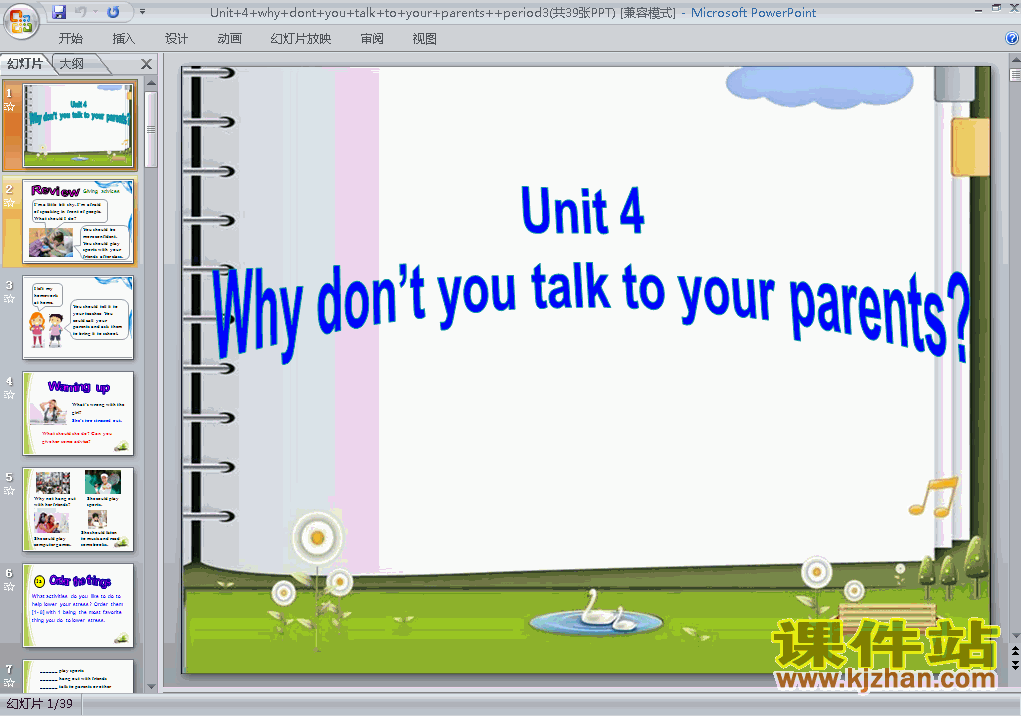Select slide 1 thumbnail Unit 4
The image size is (1021, 716).
click(x=78, y=125)
